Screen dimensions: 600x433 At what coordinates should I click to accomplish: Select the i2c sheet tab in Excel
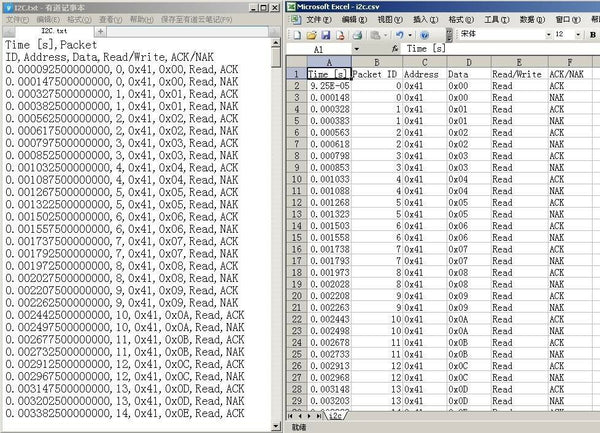(x=336, y=416)
